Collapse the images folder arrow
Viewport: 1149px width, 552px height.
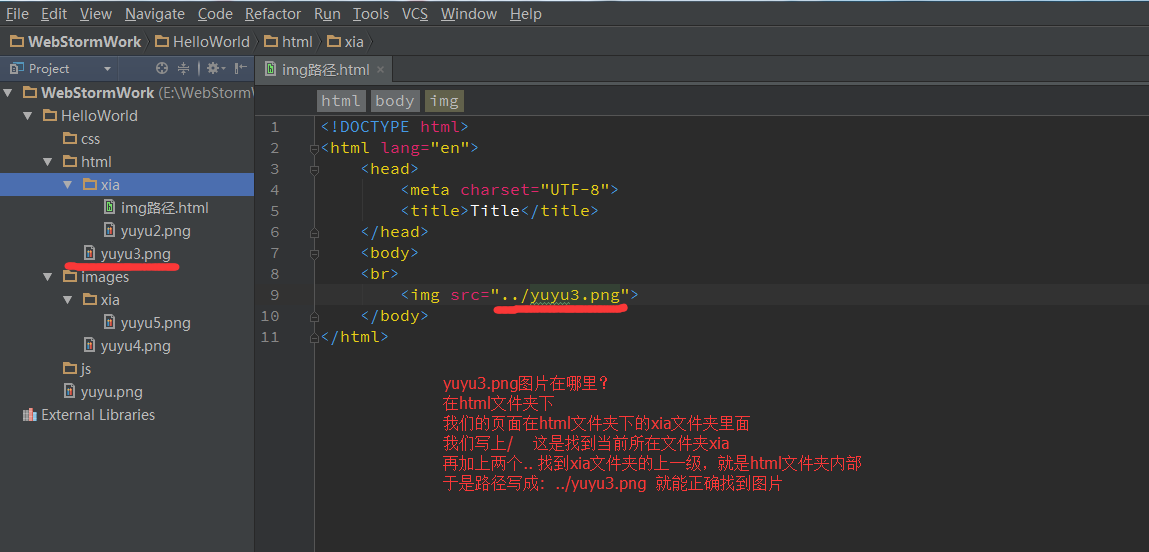point(48,277)
